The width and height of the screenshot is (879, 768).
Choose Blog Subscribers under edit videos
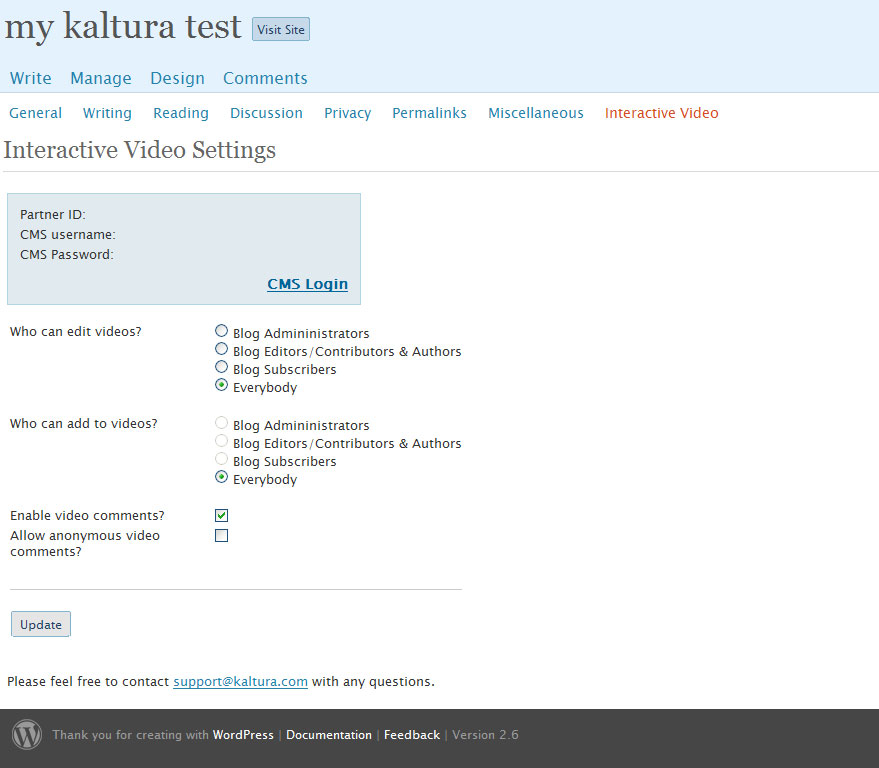click(x=221, y=367)
